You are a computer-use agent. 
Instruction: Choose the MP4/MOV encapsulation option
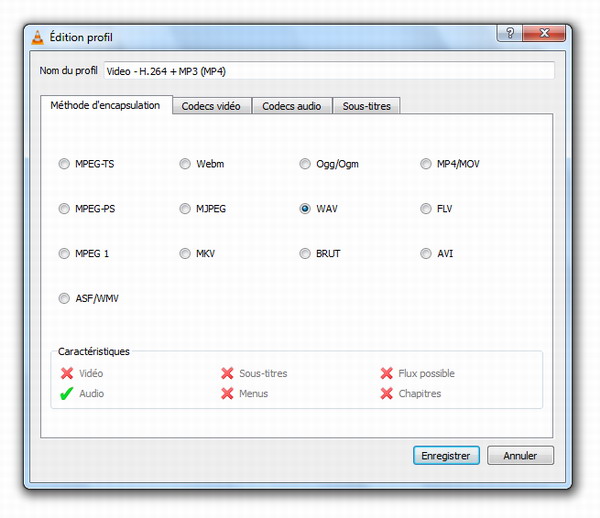[x=427, y=164]
